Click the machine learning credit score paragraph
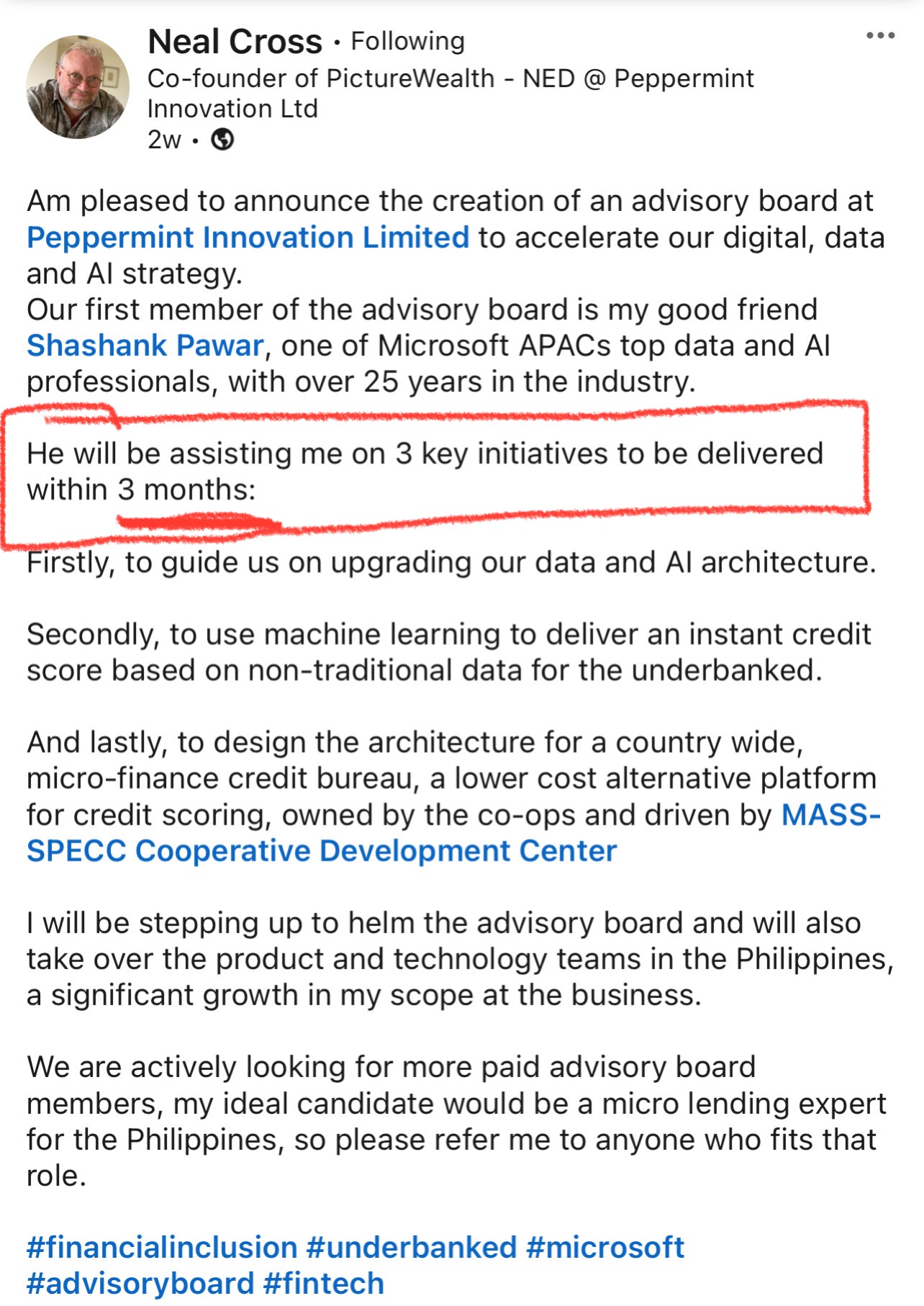Viewport: 924px width, 1306px height. pos(448,652)
